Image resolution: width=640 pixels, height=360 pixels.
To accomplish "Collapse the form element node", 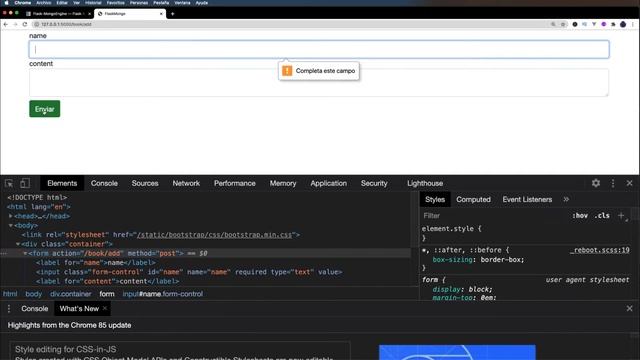I will pyautogui.click(x=25, y=253).
